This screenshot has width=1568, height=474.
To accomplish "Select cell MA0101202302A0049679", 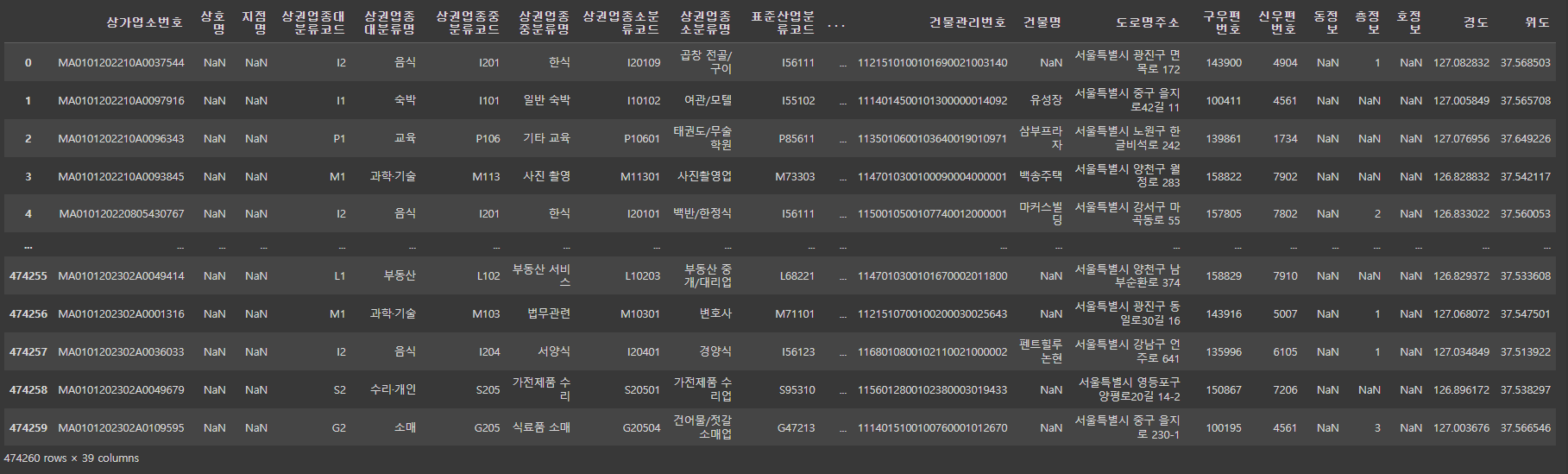I will 121,390.
